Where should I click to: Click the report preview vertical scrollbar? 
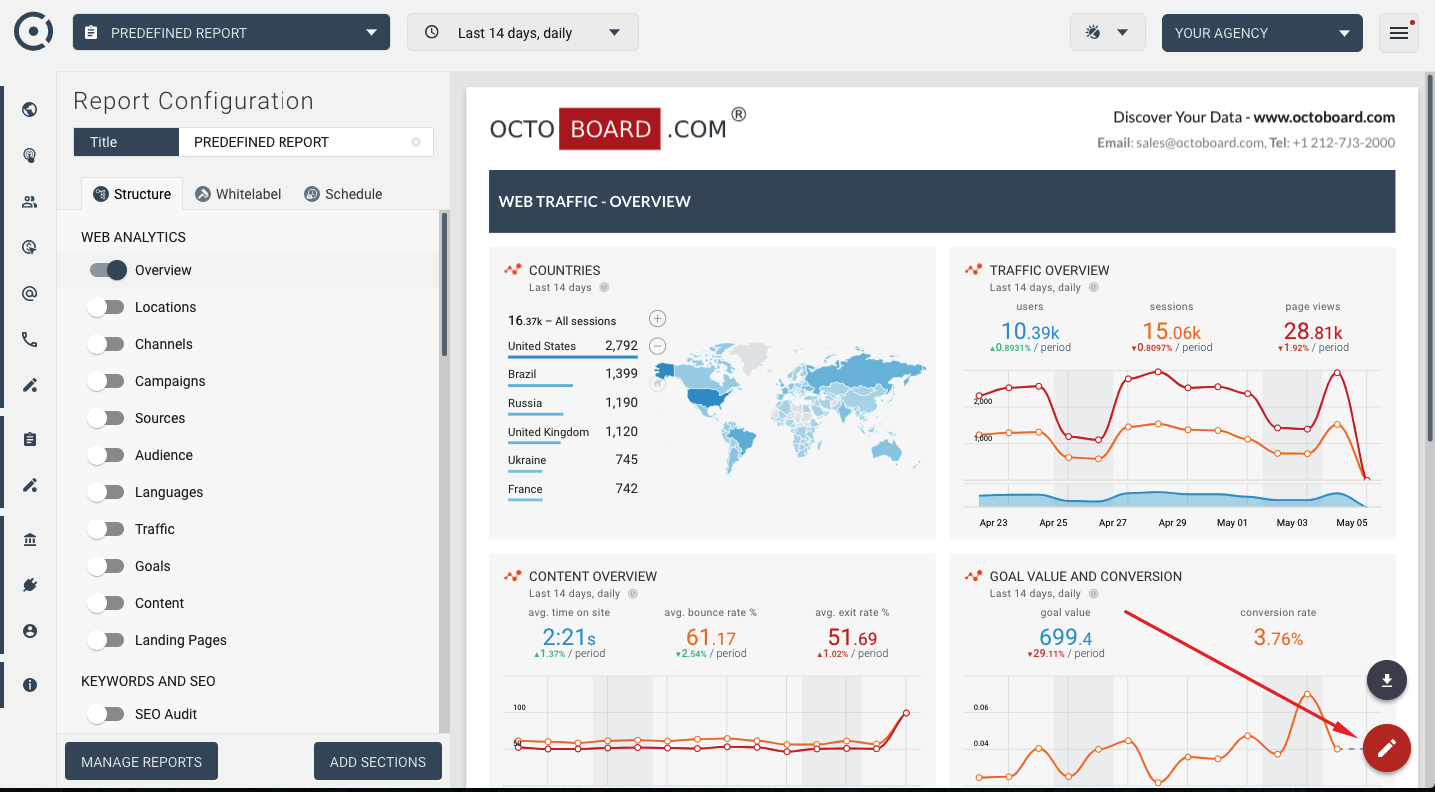tap(1430, 260)
